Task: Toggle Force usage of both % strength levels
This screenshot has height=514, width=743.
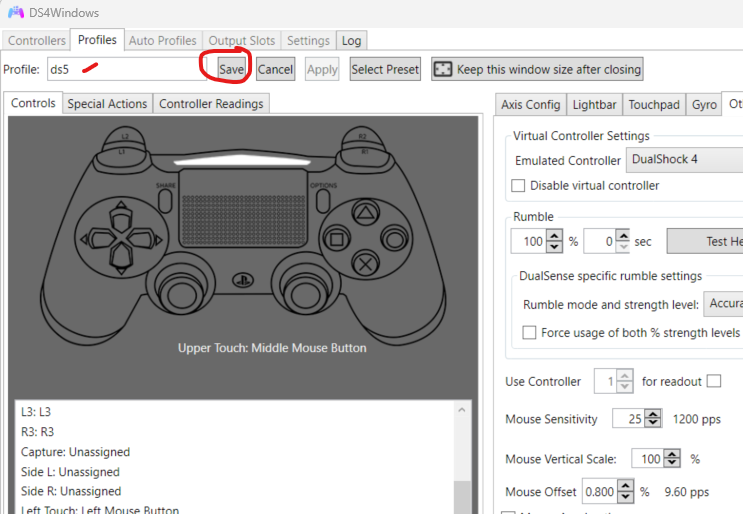Action: (x=529, y=333)
